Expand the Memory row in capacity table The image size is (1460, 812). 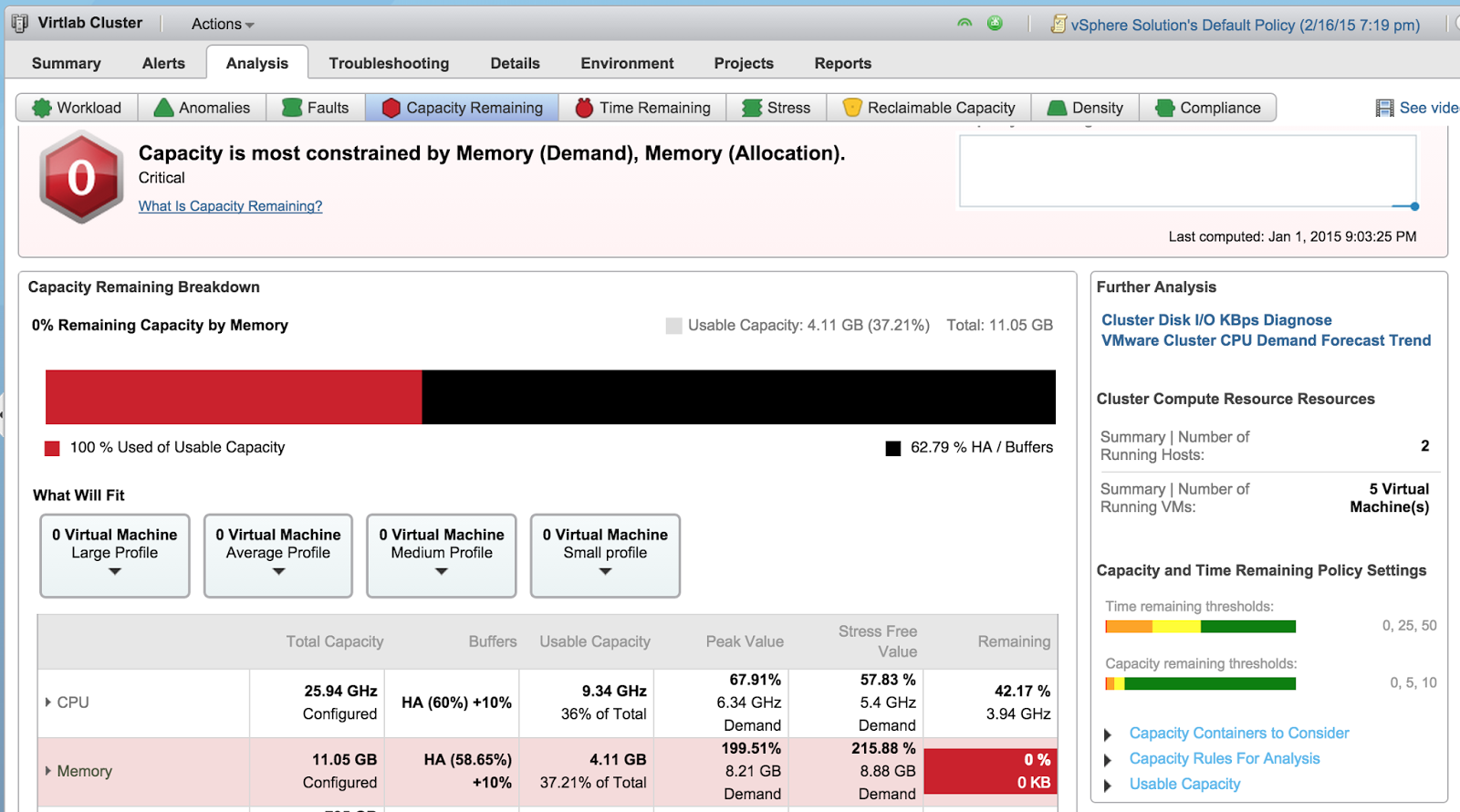tap(48, 770)
